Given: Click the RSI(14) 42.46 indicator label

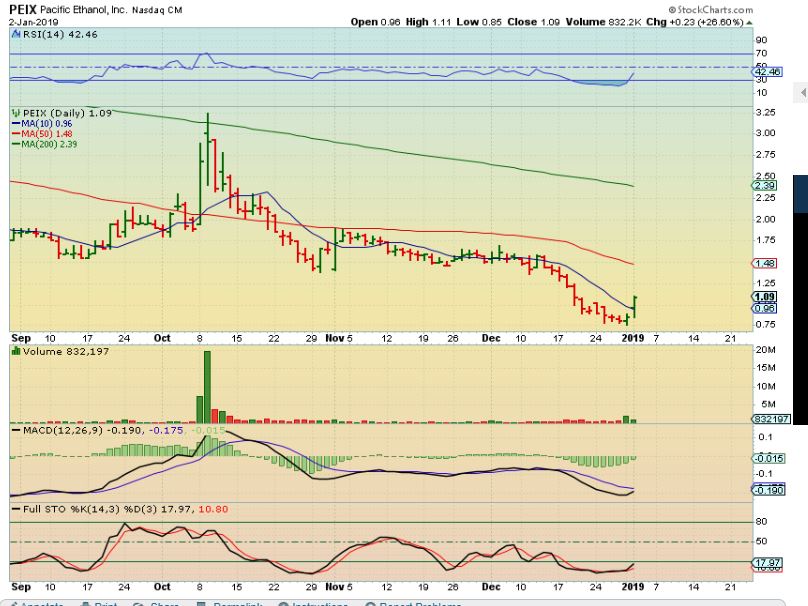Looking at the screenshot, I should tap(60, 35).
